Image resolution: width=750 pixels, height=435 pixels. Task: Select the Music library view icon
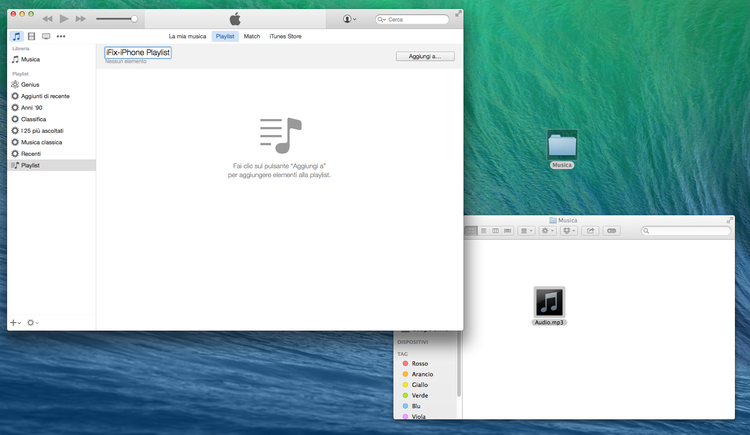pos(16,36)
